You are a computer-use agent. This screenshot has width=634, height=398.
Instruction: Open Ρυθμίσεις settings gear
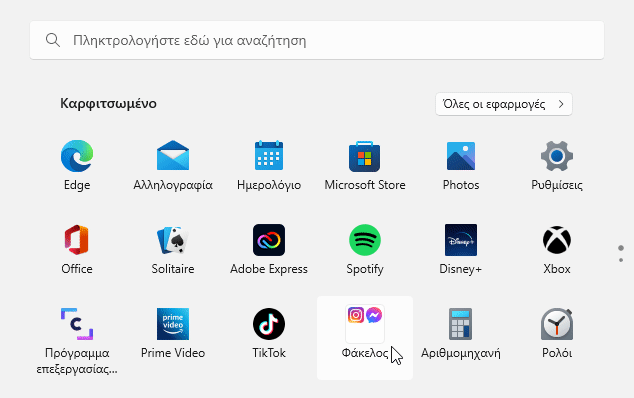(x=557, y=165)
